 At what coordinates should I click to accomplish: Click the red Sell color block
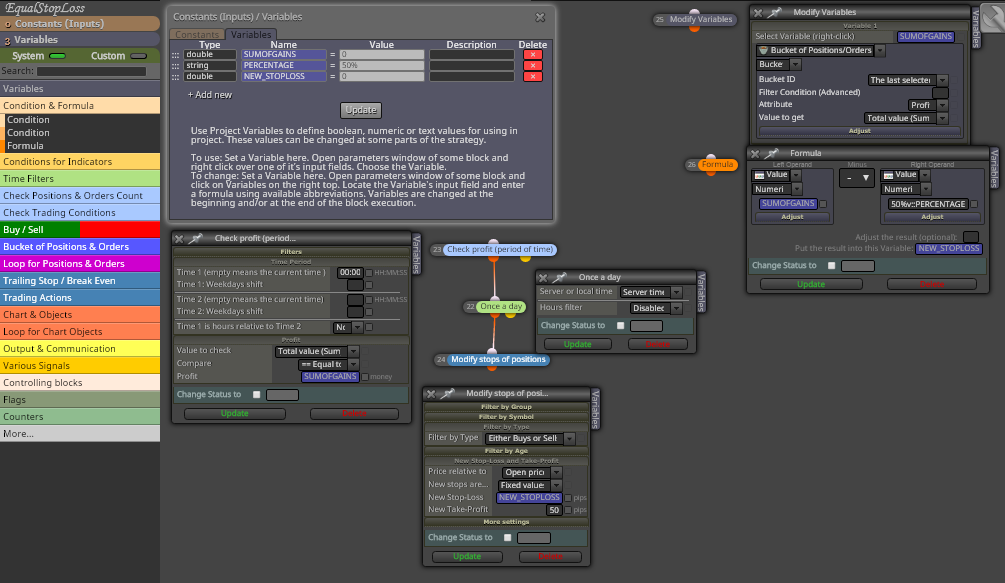pyautogui.click(x=120, y=229)
